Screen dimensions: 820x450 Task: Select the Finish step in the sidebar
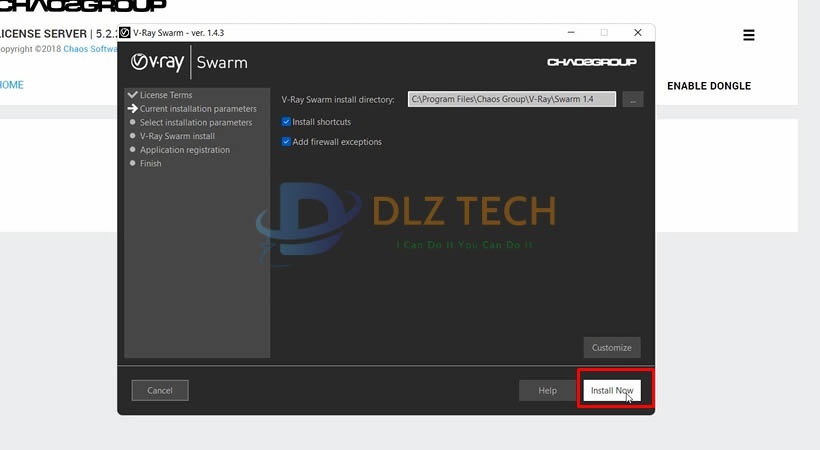click(x=150, y=164)
